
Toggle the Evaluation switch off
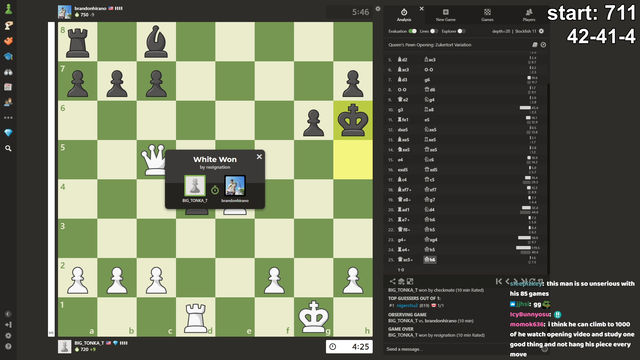click(x=413, y=31)
